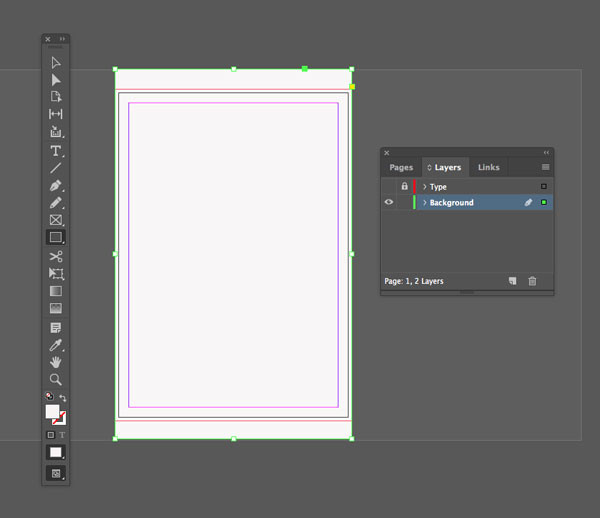Viewport: 600px width, 518px height.
Task: Toggle lock on Background layer
Action: (404, 202)
